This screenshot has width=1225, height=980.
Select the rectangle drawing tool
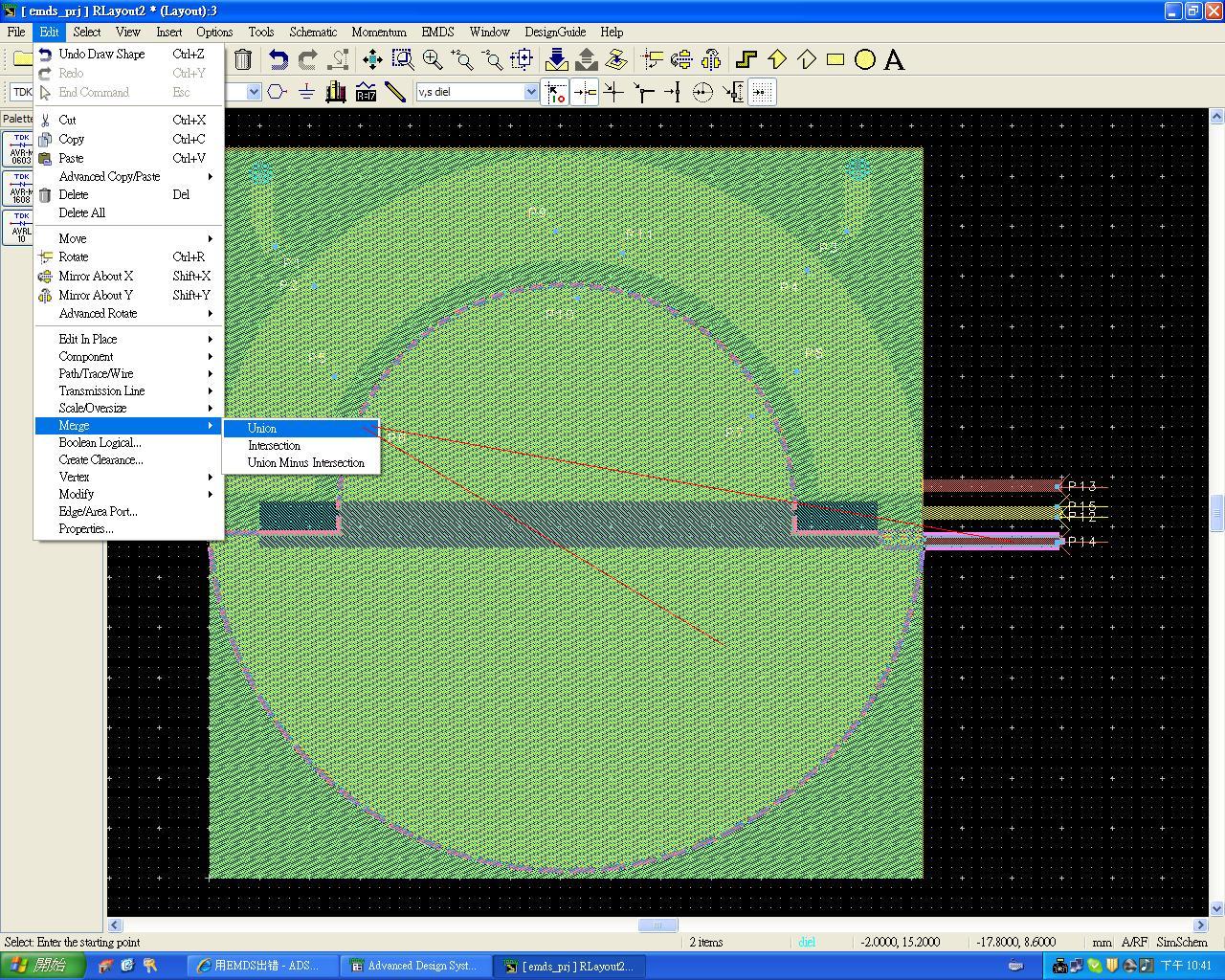click(x=835, y=59)
